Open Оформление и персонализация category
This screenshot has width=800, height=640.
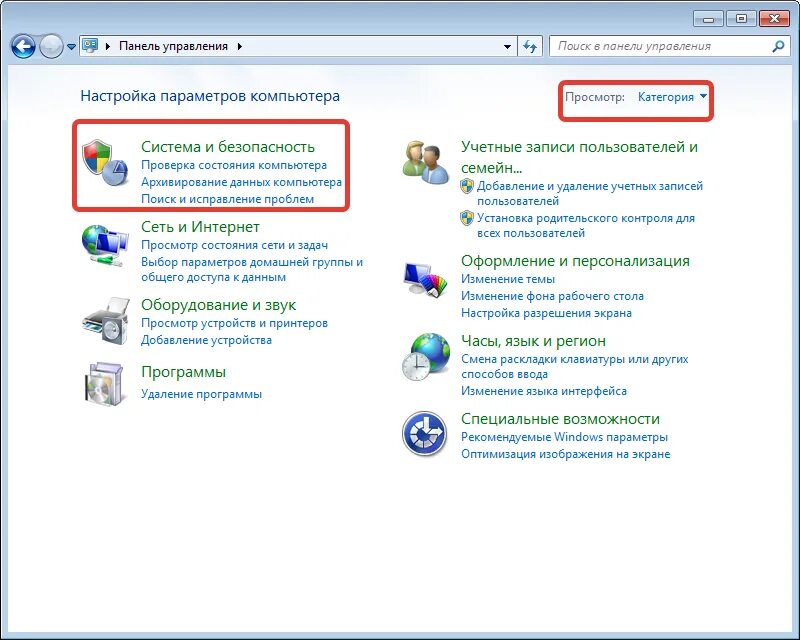click(575, 261)
